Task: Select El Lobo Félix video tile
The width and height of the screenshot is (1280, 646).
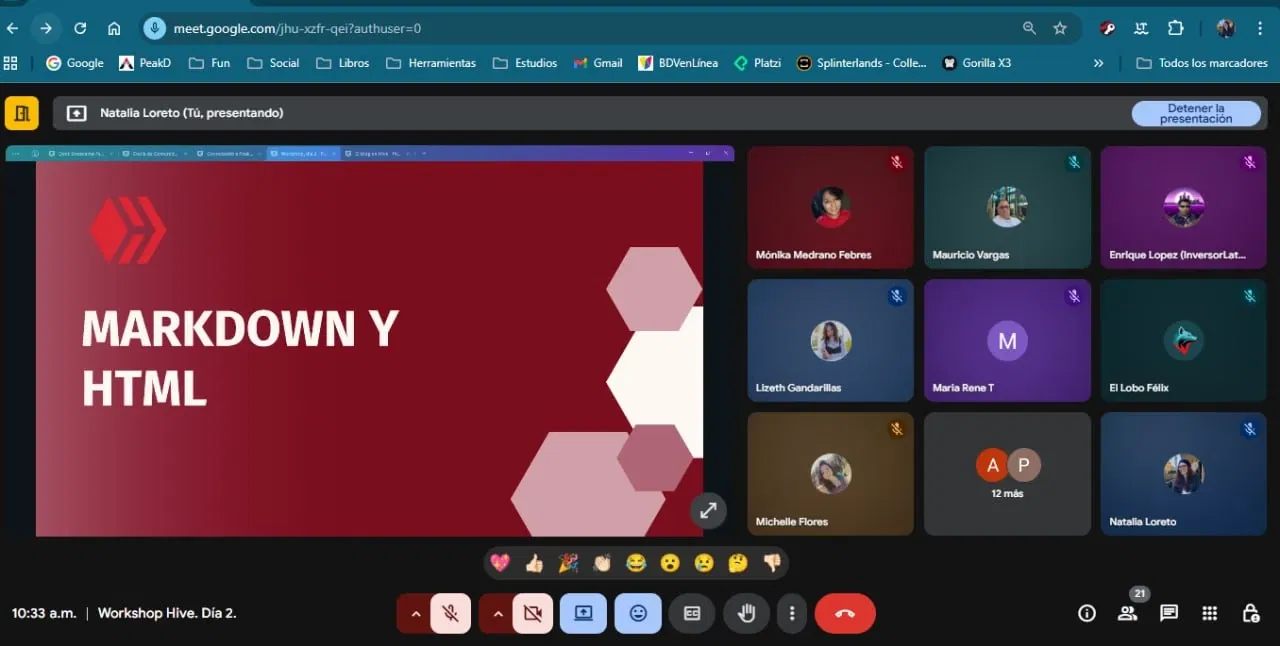Action: pos(1184,340)
